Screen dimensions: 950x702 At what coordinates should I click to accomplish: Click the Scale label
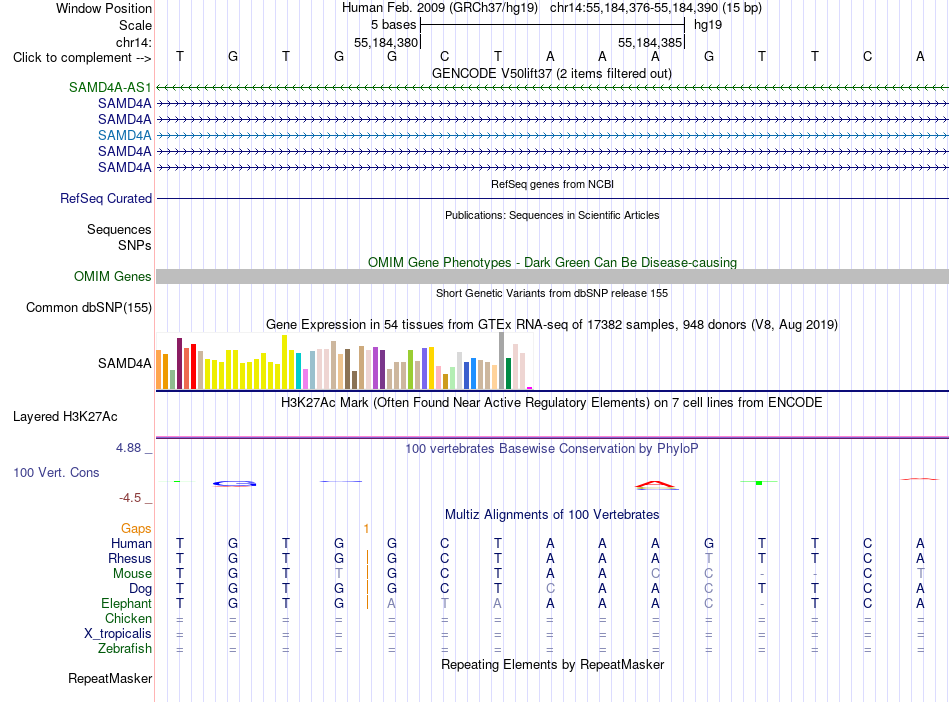pos(135,25)
